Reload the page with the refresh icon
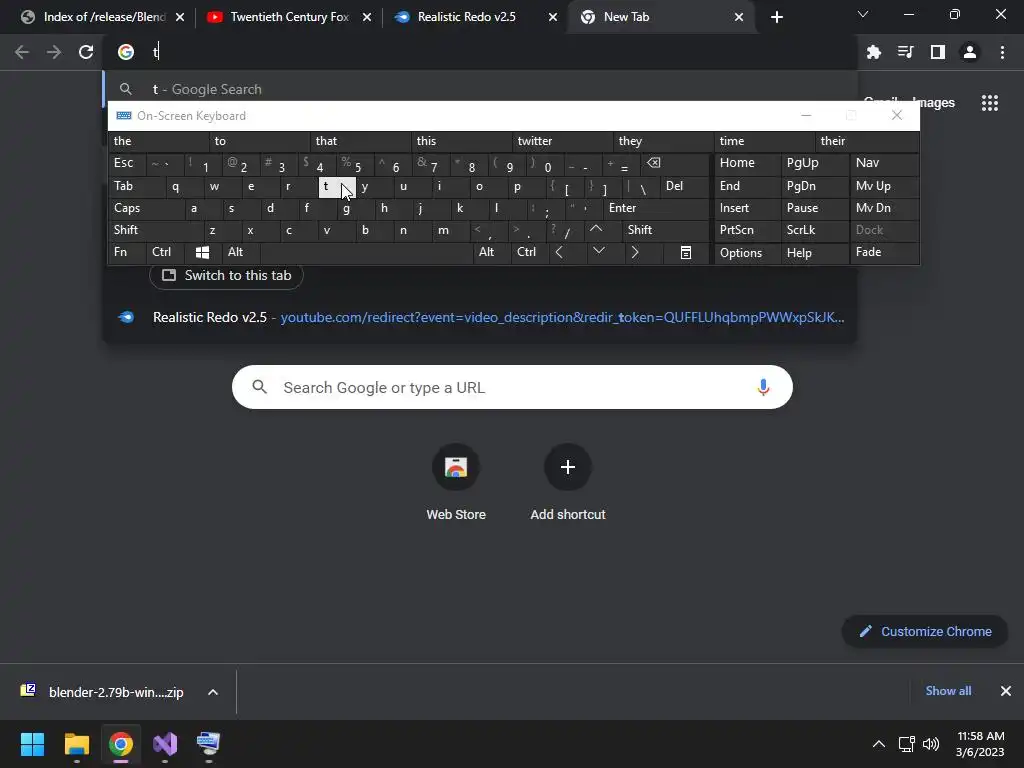 click(86, 52)
